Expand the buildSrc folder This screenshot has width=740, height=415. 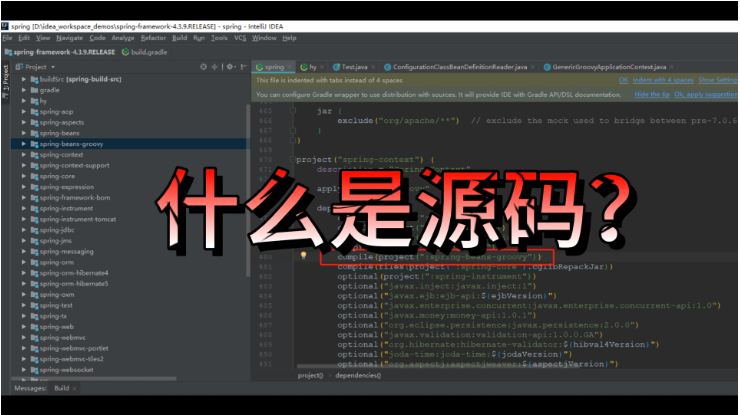24,79
